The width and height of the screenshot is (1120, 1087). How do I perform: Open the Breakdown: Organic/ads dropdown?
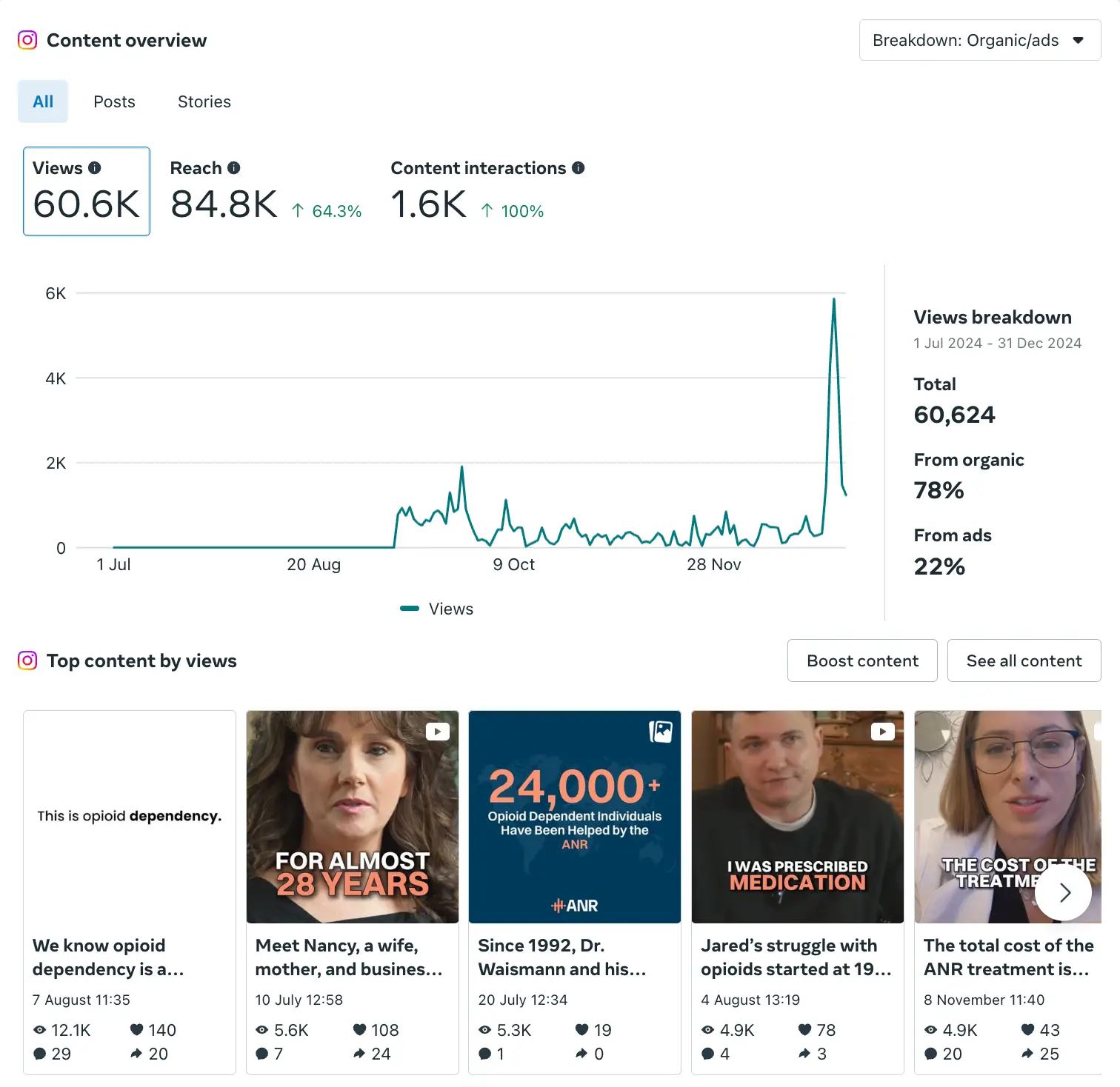[979, 40]
